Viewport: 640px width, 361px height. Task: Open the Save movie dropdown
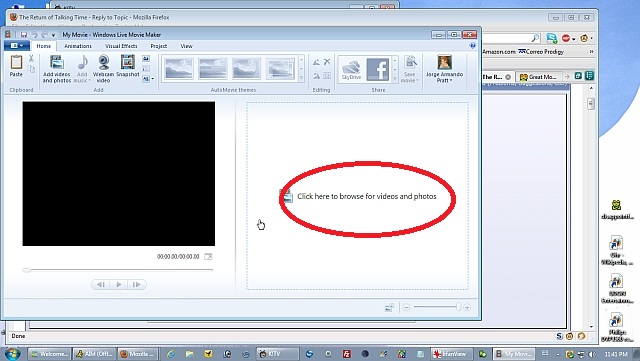point(410,69)
